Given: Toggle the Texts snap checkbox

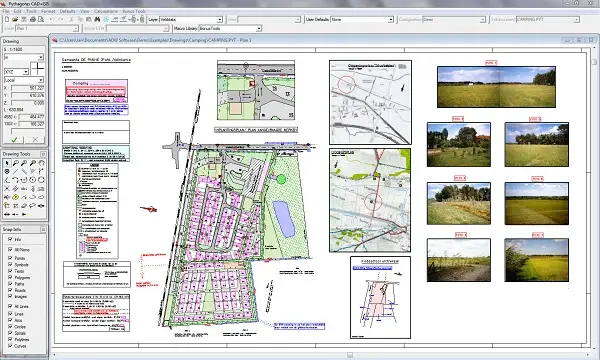Looking at the screenshot, I should tap(10, 270).
